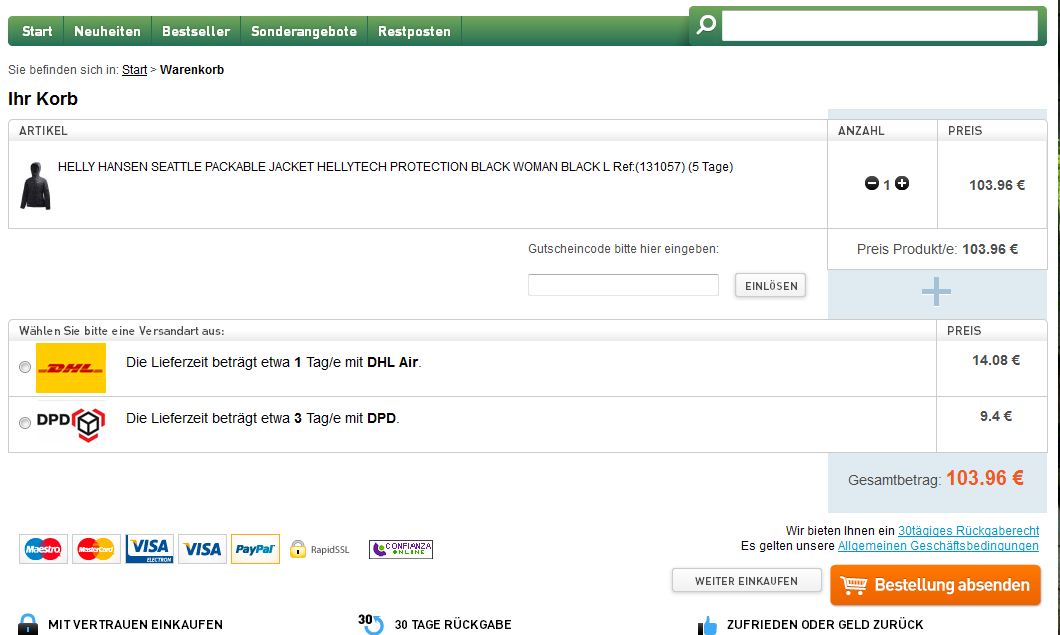Click the Helly Hansen Seattle jacket product title
This screenshot has height=635, width=1060.
coord(395,166)
